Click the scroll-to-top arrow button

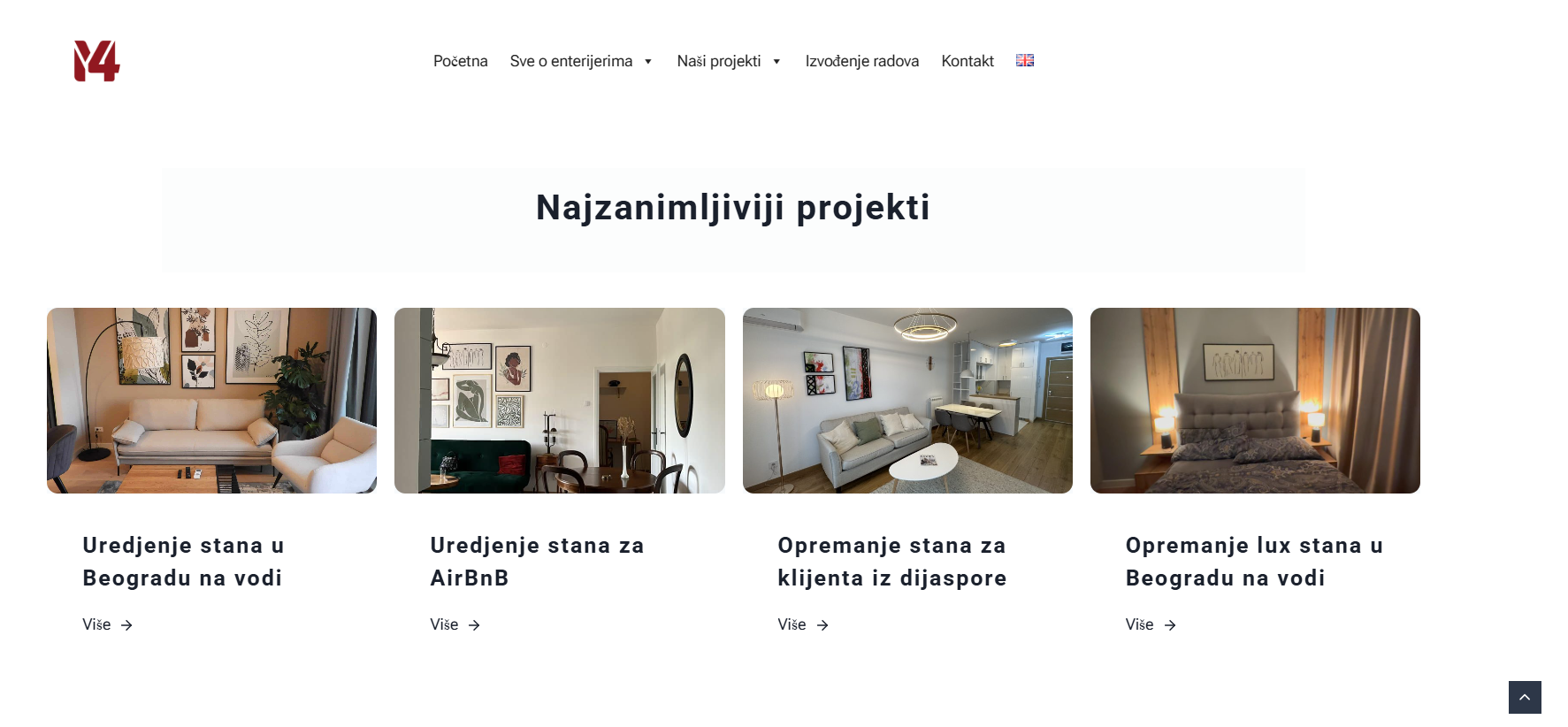tap(1525, 697)
